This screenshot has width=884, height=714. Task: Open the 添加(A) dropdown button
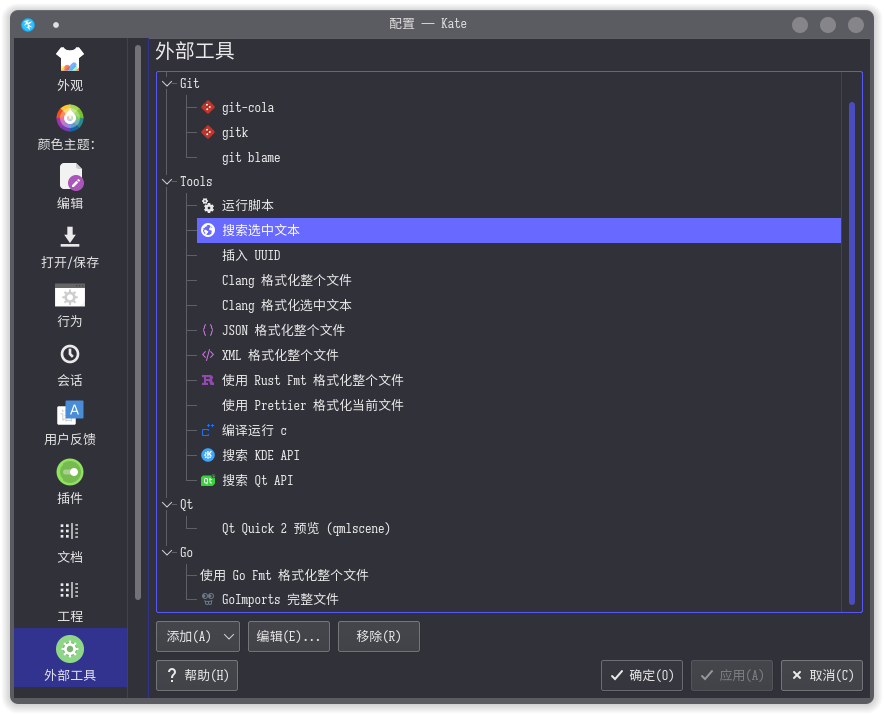click(x=198, y=636)
